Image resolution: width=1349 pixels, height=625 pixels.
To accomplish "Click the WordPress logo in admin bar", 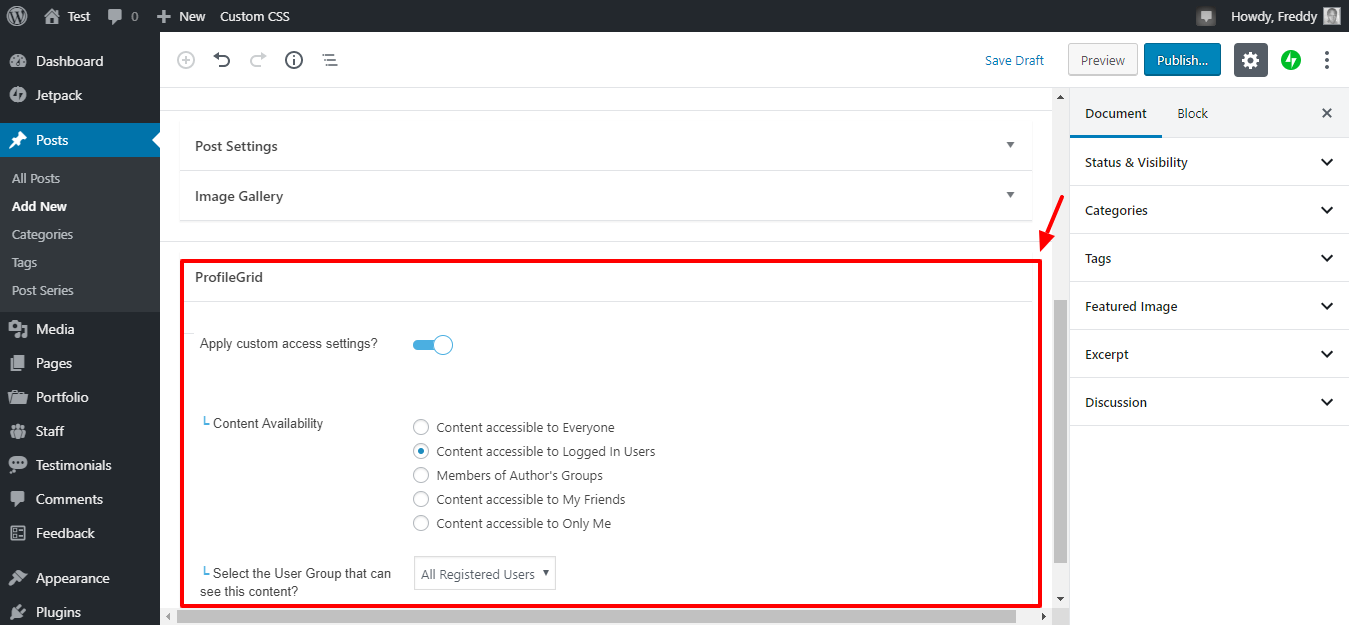I will pyautogui.click(x=17, y=16).
